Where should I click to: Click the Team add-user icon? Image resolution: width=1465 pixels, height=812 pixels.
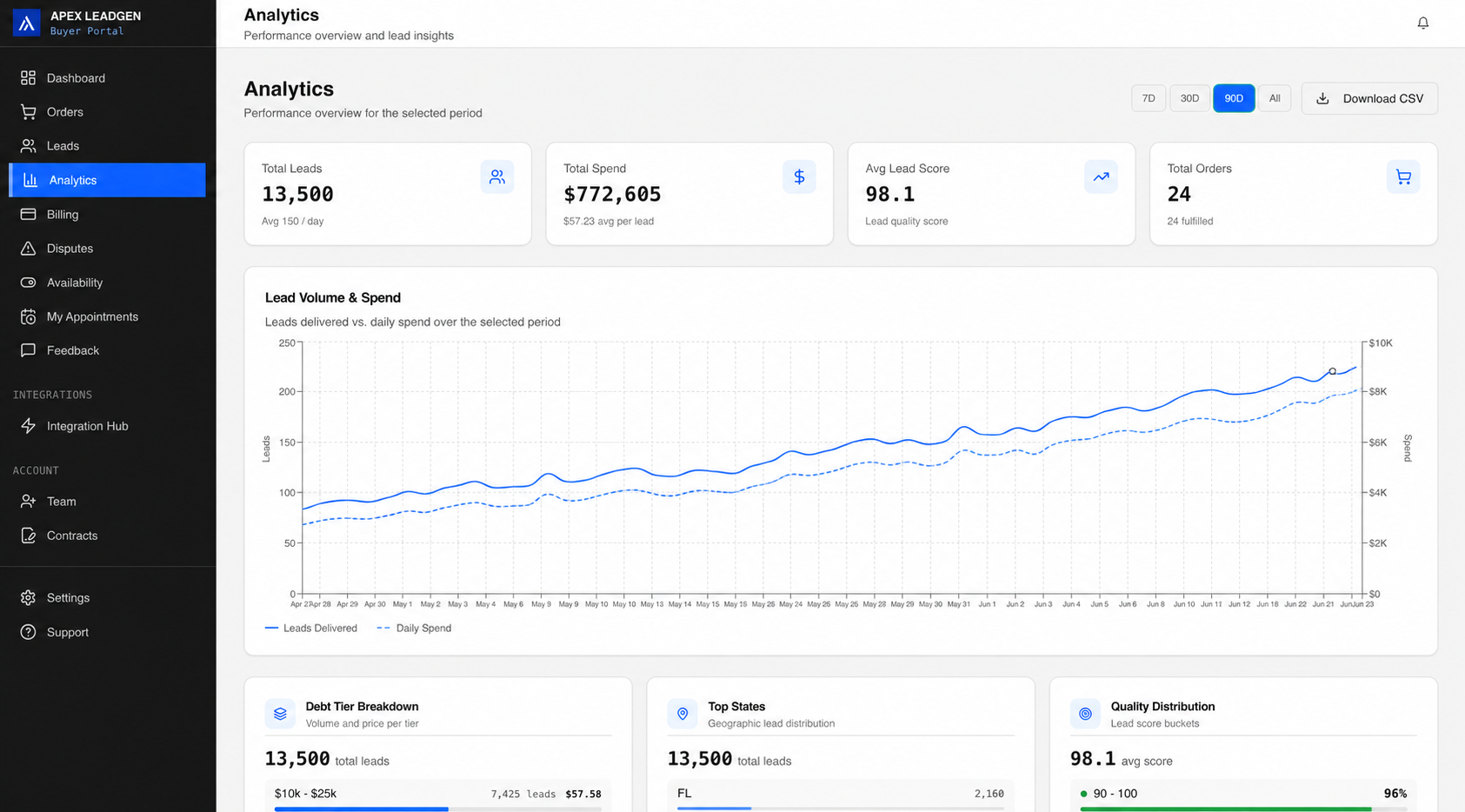pyautogui.click(x=28, y=502)
